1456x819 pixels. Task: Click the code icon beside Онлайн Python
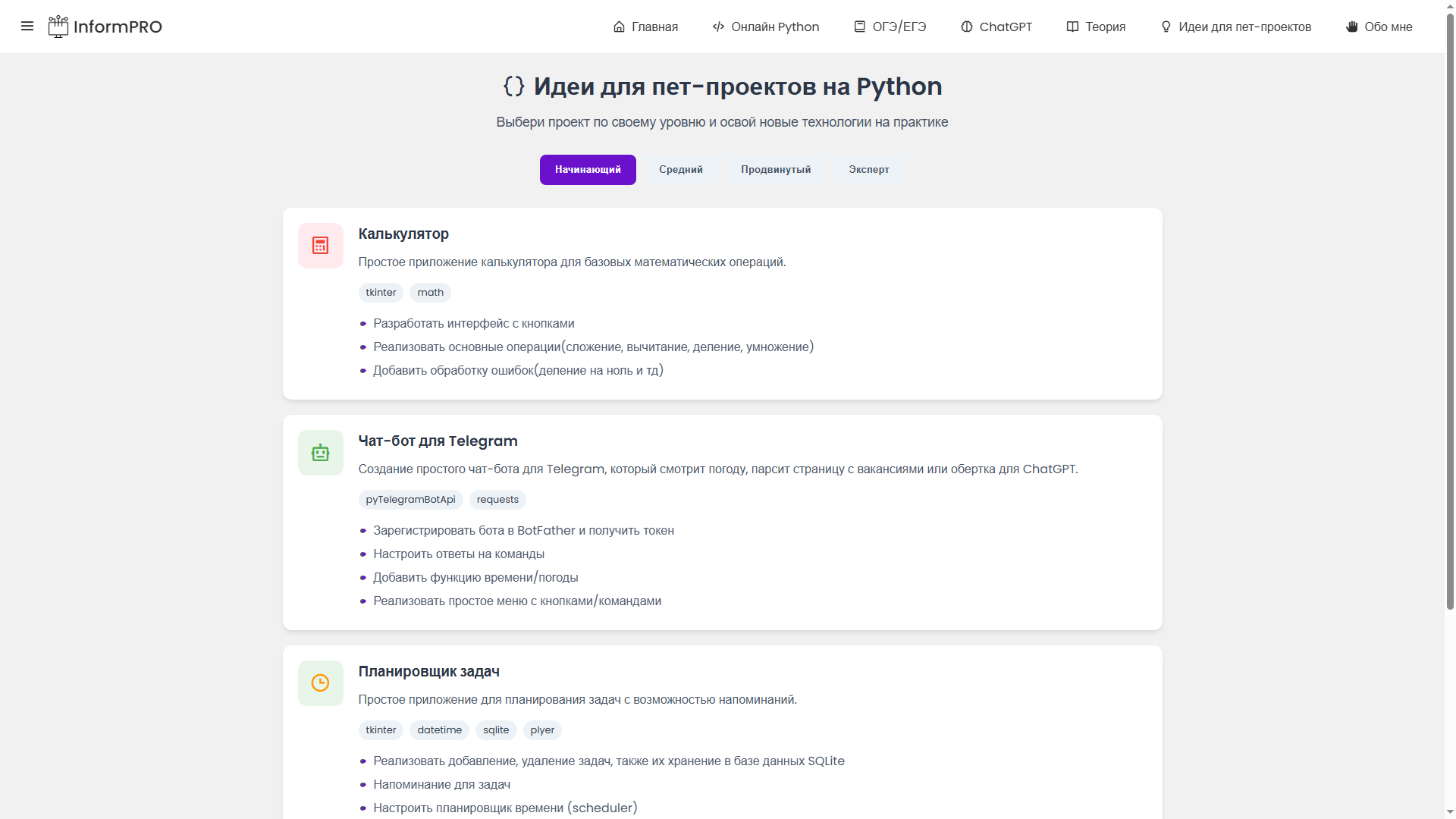click(x=718, y=27)
